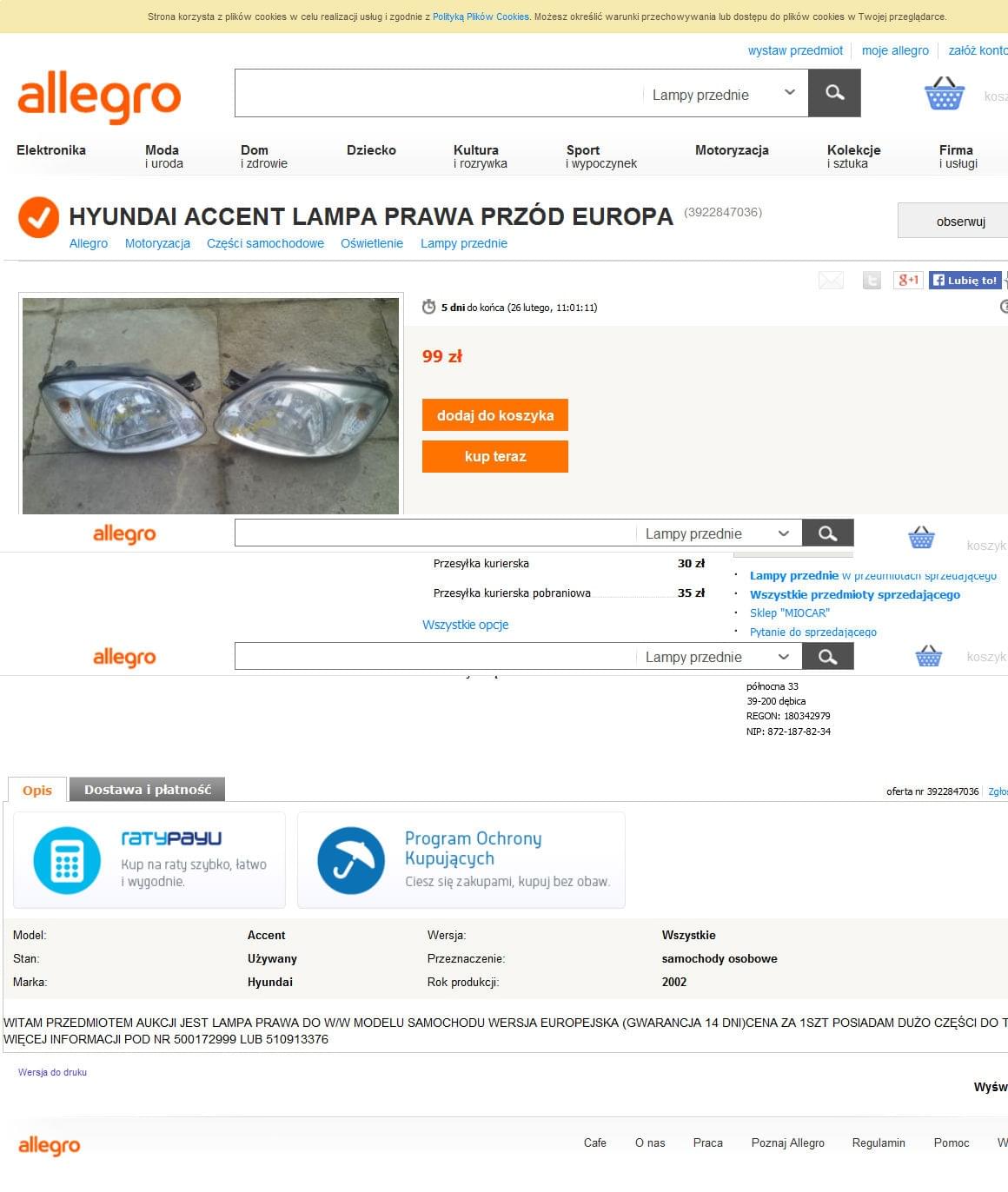Click the kup teraz button
The width and height of the screenshot is (1008, 1192).
[495, 457]
